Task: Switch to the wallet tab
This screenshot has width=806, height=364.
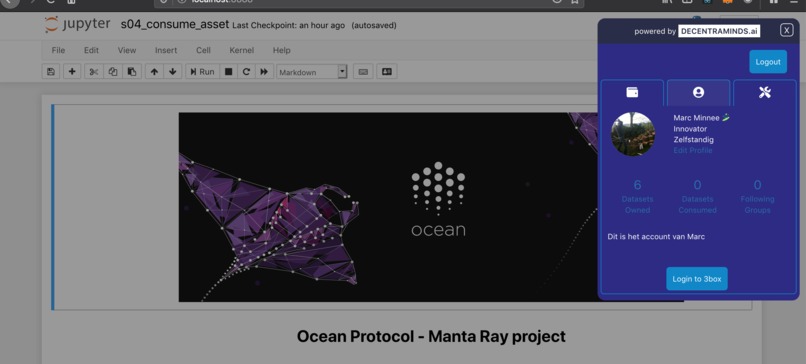Action: [x=632, y=93]
